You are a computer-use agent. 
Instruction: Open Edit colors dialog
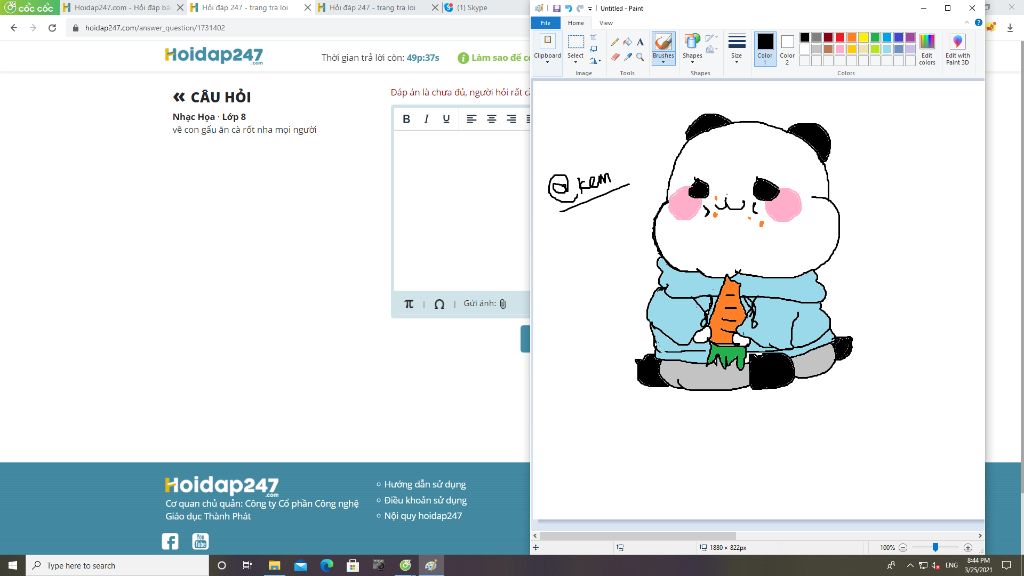pyautogui.click(x=927, y=50)
